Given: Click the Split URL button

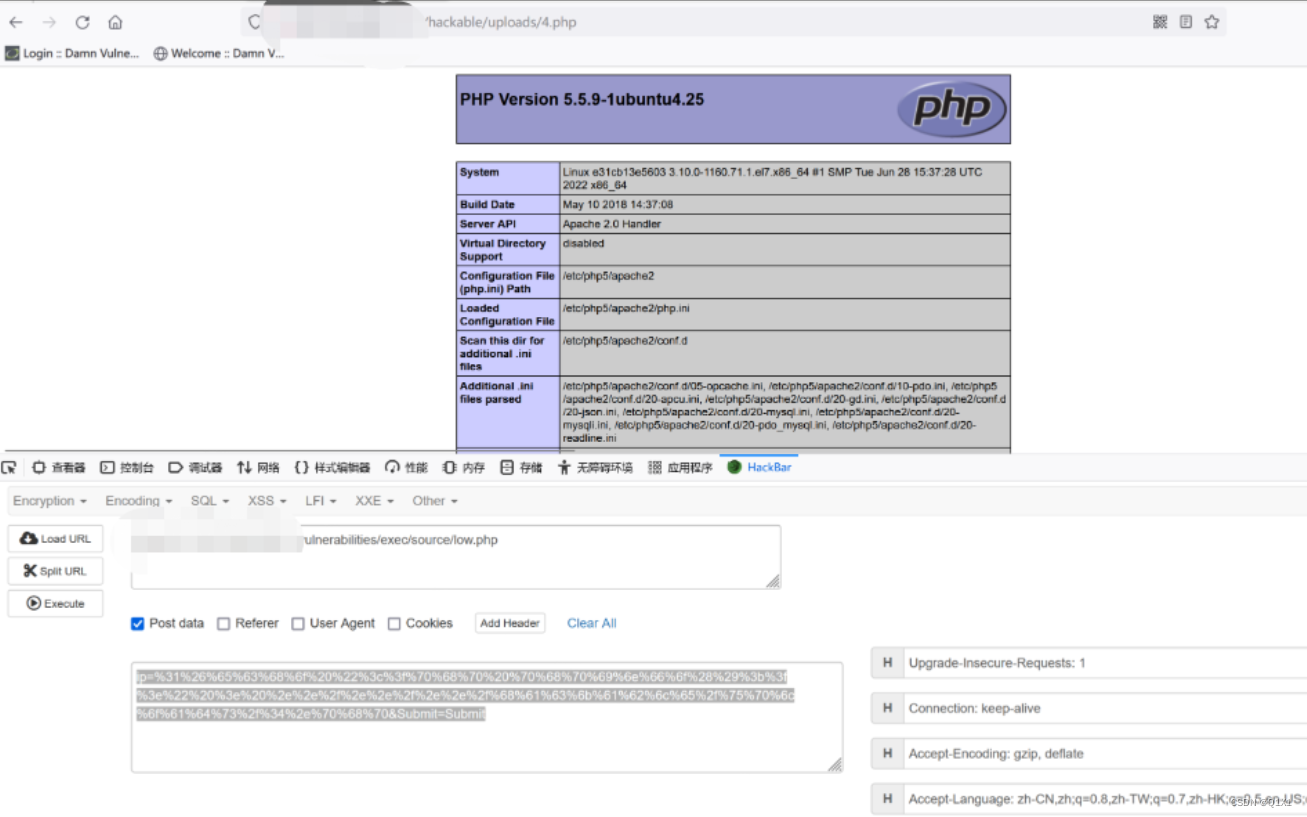Looking at the screenshot, I should click(56, 571).
